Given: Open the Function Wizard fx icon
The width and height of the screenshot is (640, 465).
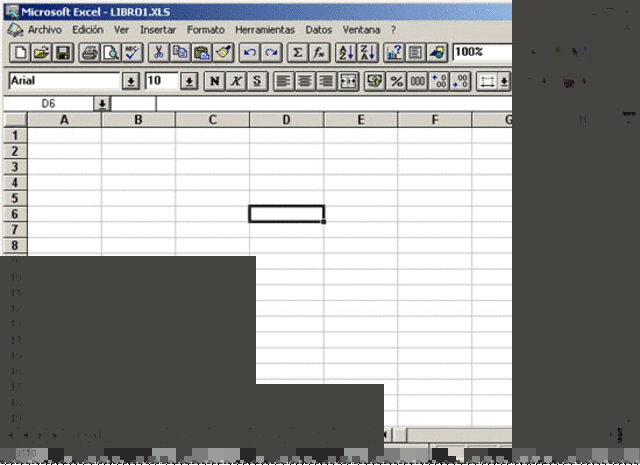Looking at the screenshot, I should point(319,53).
